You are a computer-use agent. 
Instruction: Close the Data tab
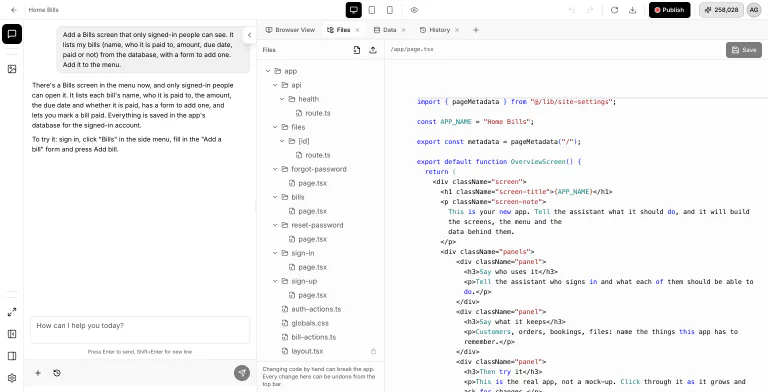click(x=404, y=30)
